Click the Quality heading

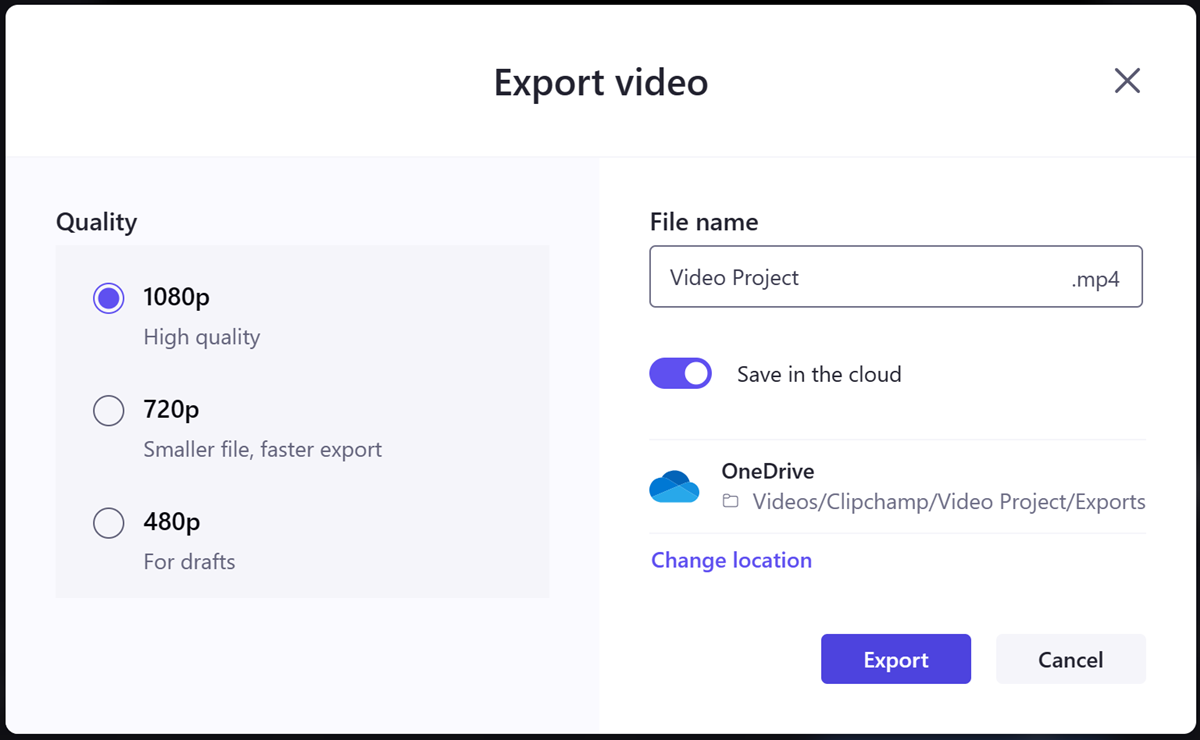[96, 222]
